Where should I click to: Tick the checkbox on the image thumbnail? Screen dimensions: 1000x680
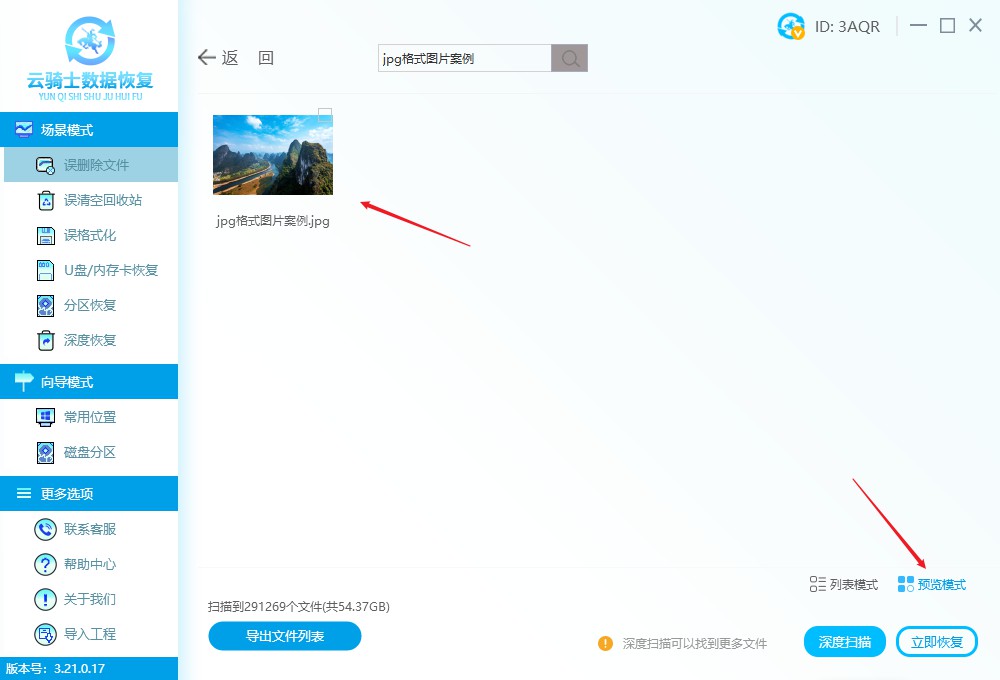[325, 115]
